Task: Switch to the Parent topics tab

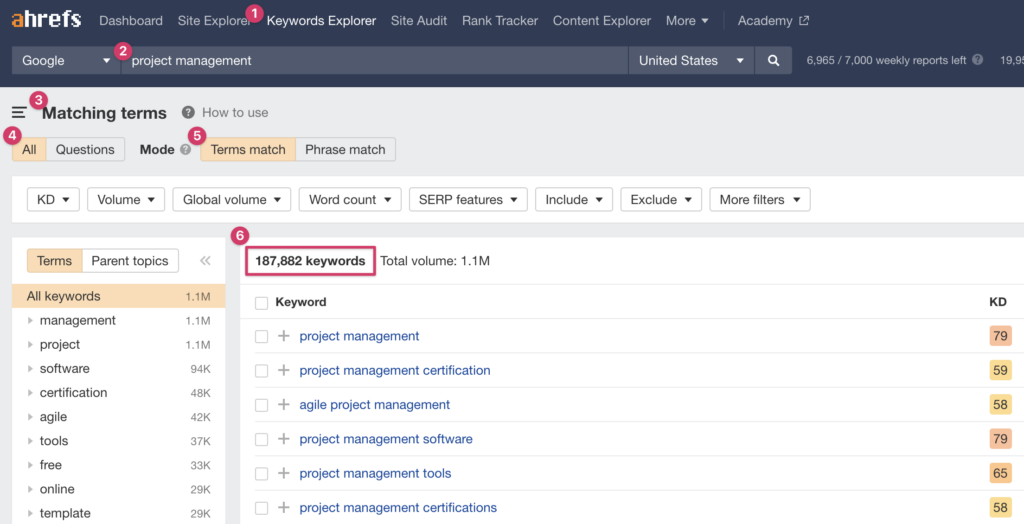Action: point(130,261)
